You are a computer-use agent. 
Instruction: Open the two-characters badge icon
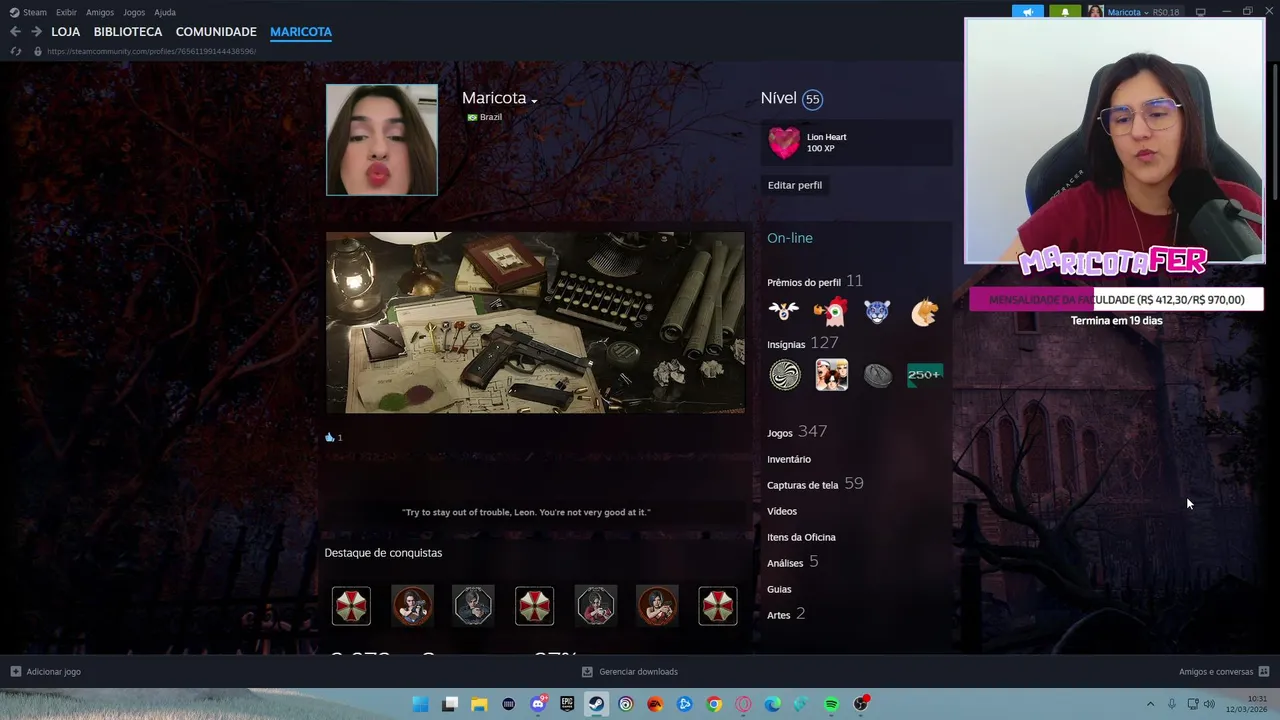[x=831, y=375]
